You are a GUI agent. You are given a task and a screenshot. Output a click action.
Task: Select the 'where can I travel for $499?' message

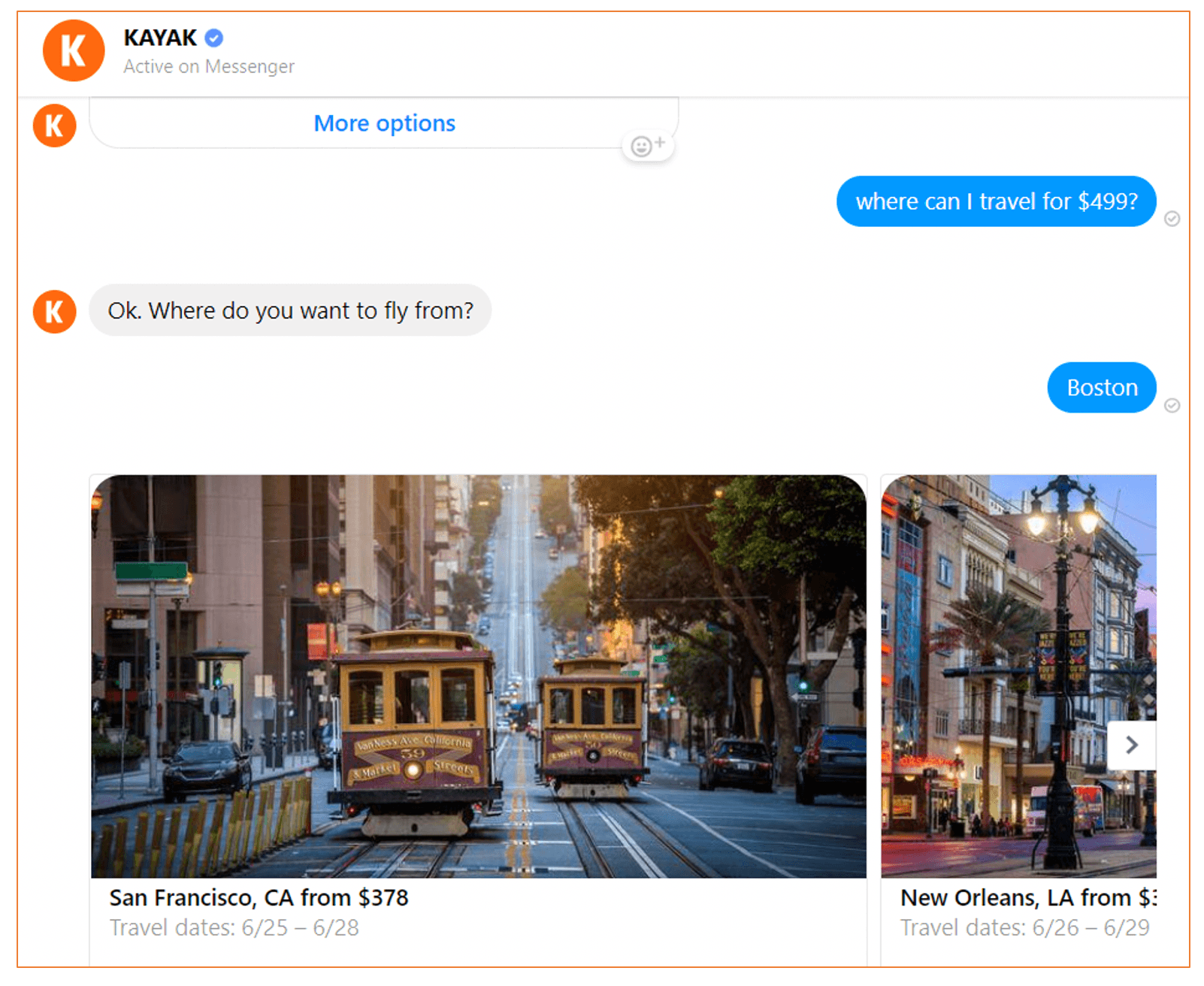pyautogui.click(x=995, y=201)
